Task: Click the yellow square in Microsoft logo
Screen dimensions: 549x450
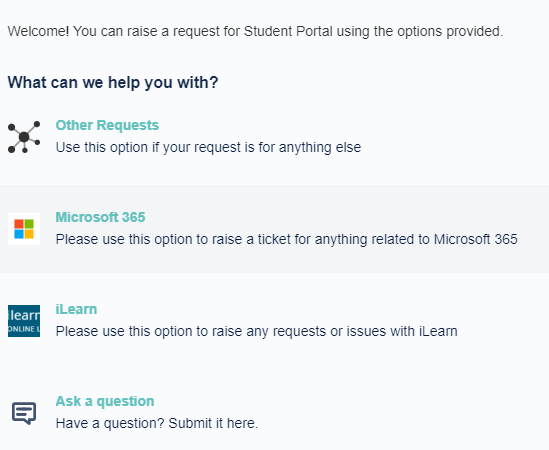Action: tap(29, 234)
